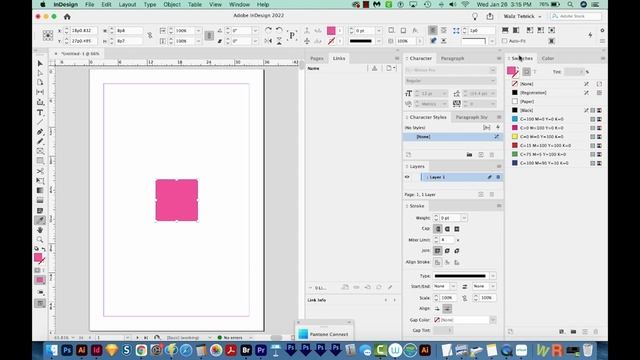Select the Hand tool

point(40,230)
